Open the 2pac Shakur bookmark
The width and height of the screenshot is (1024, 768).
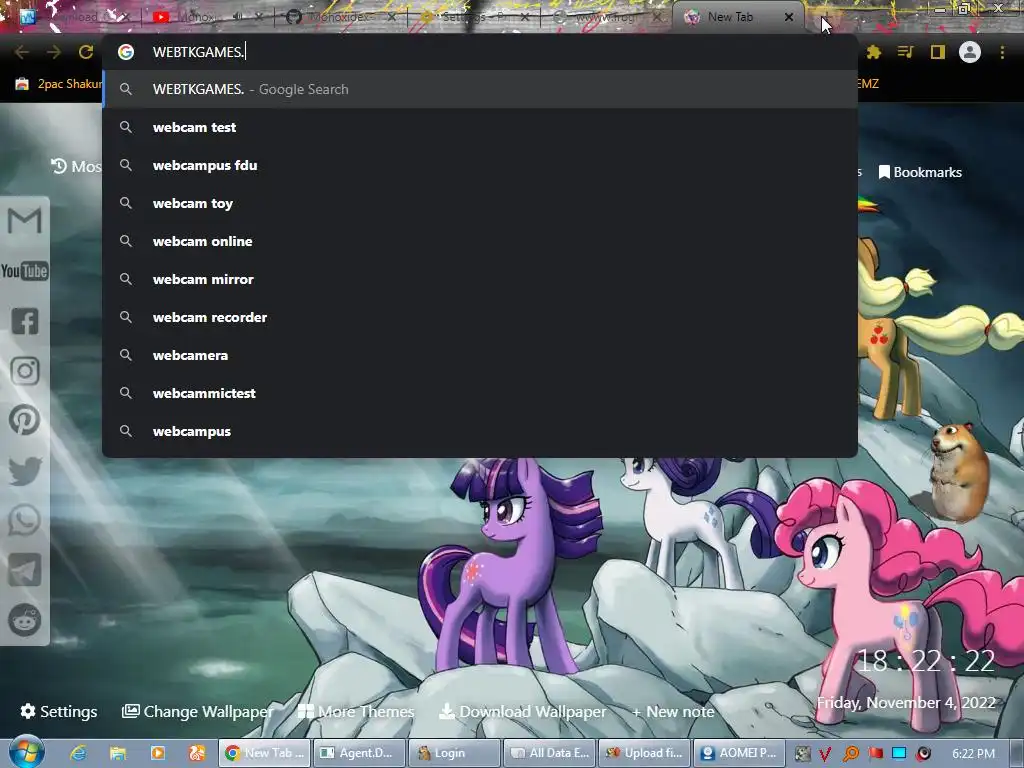[59, 84]
